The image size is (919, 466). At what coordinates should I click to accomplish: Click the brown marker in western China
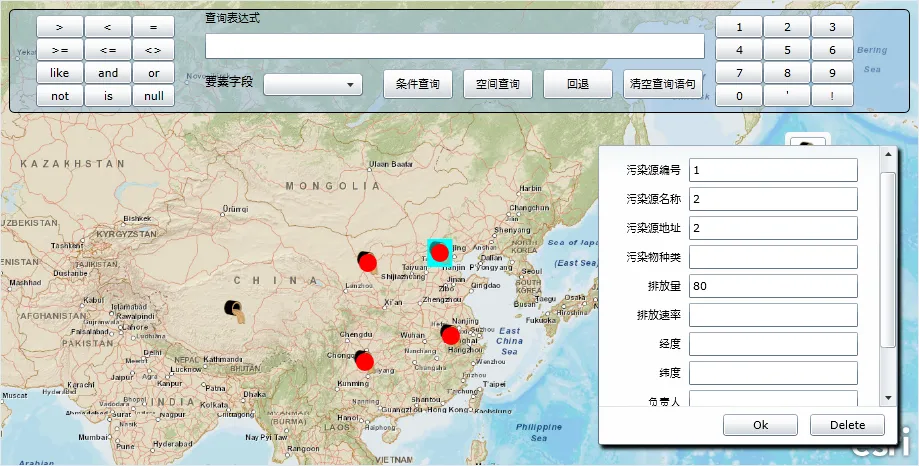coord(236,311)
